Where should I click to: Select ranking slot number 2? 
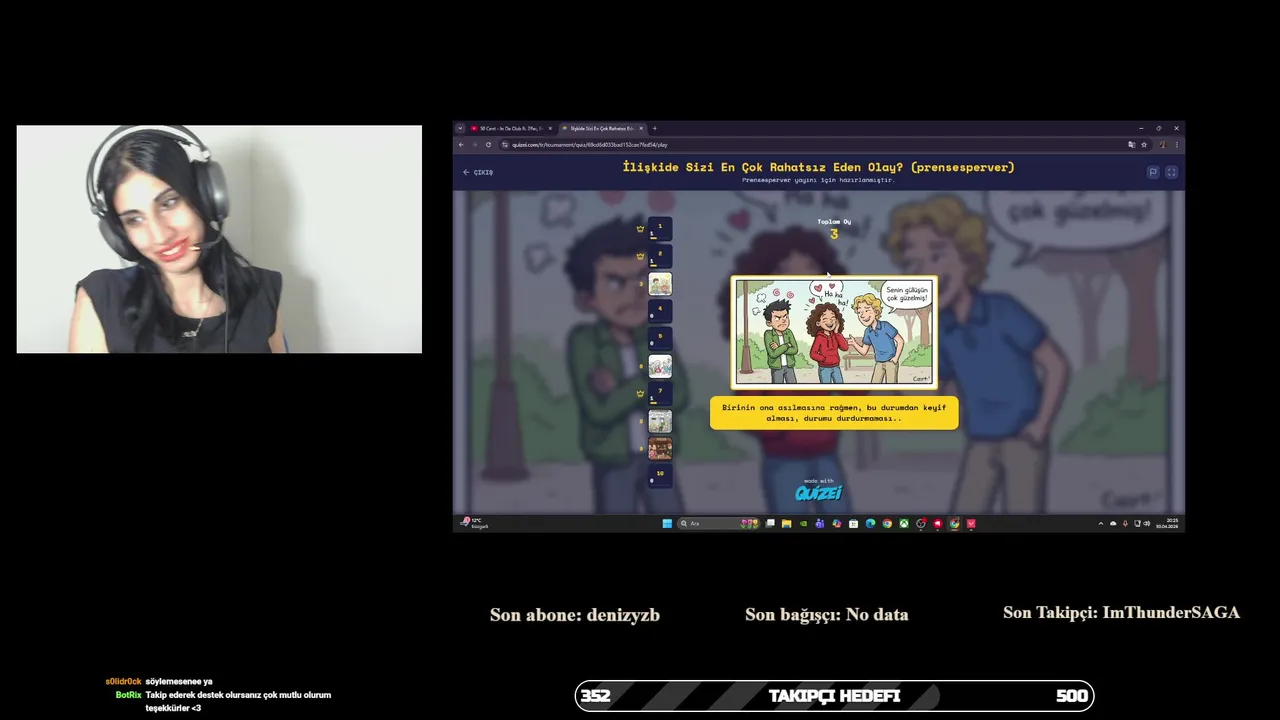[660, 256]
